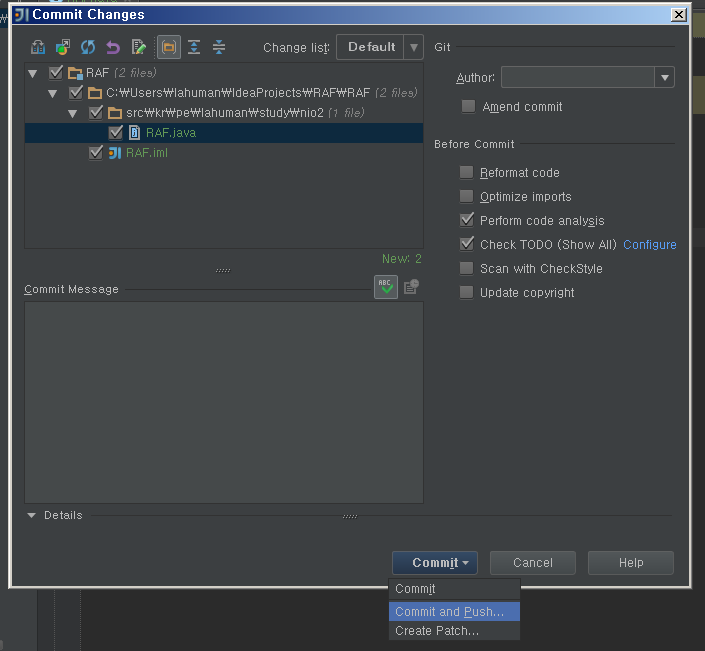This screenshot has height=651, width=705.
Task: Choose Create Patch from the menu
Action: (x=454, y=631)
